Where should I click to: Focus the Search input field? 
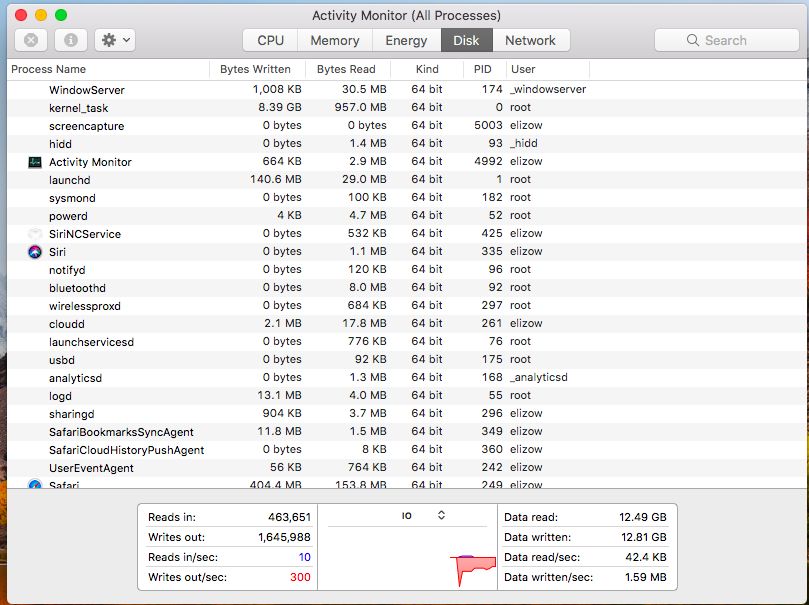pos(726,40)
